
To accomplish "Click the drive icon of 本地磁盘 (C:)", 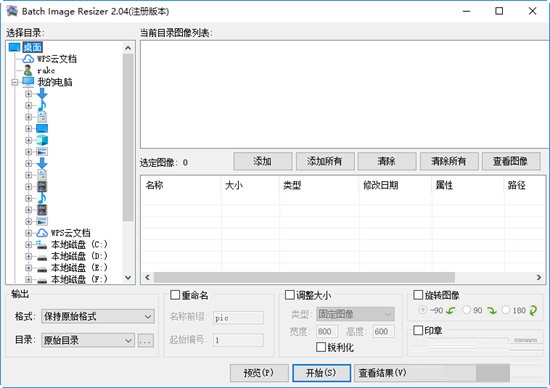I will pyautogui.click(x=42, y=245).
